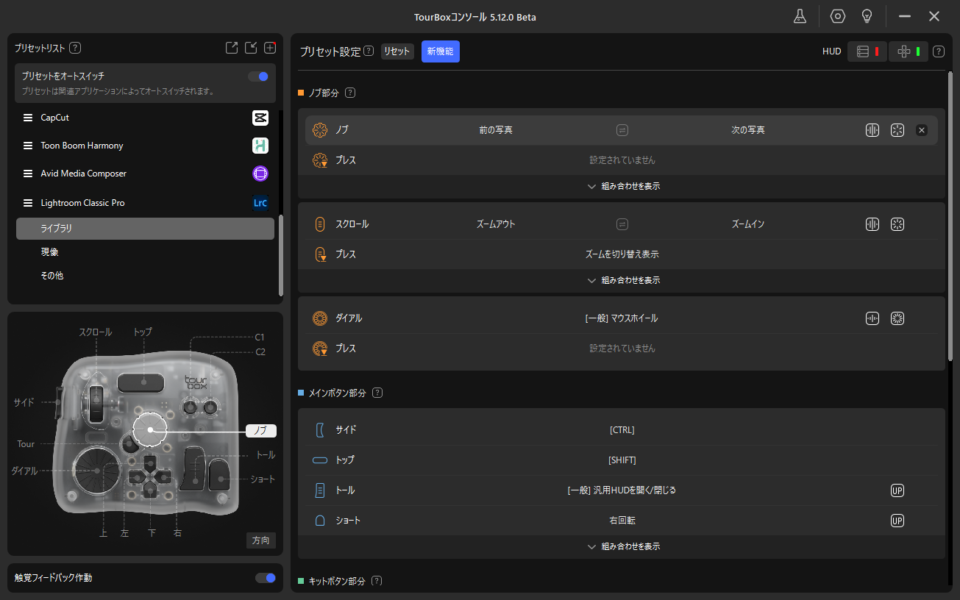Open settings via the hexagon gear icon
Viewport: 960px width, 600px height.
tap(838, 16)
